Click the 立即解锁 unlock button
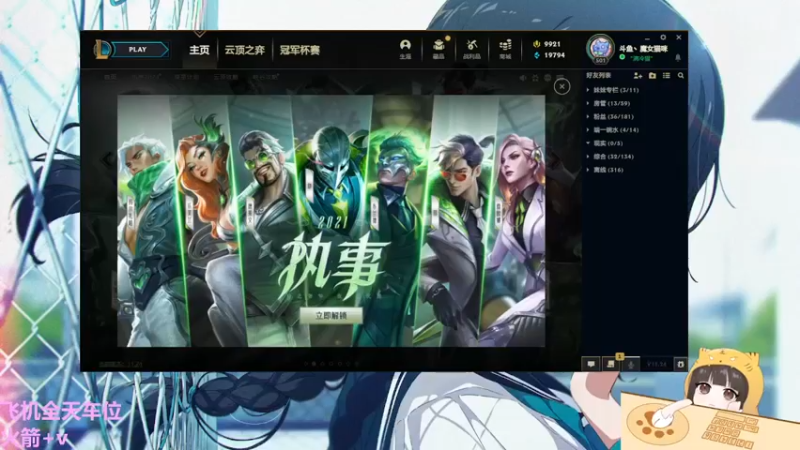800x450 pixels. click(331, 316)
